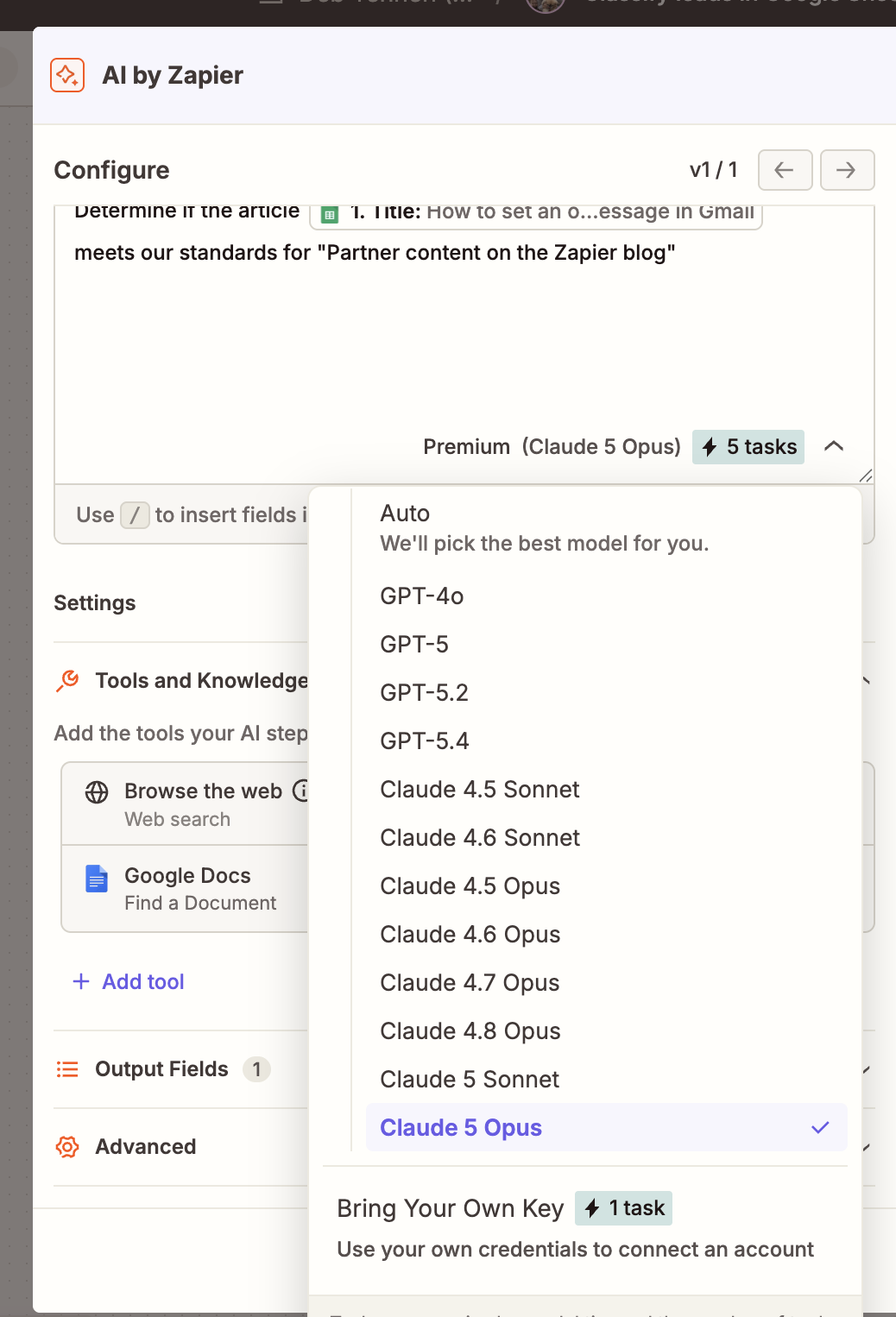Expand the Tools and Knowledge section
This screenshot has height=1317, width=896.
(x=202, y=681)
